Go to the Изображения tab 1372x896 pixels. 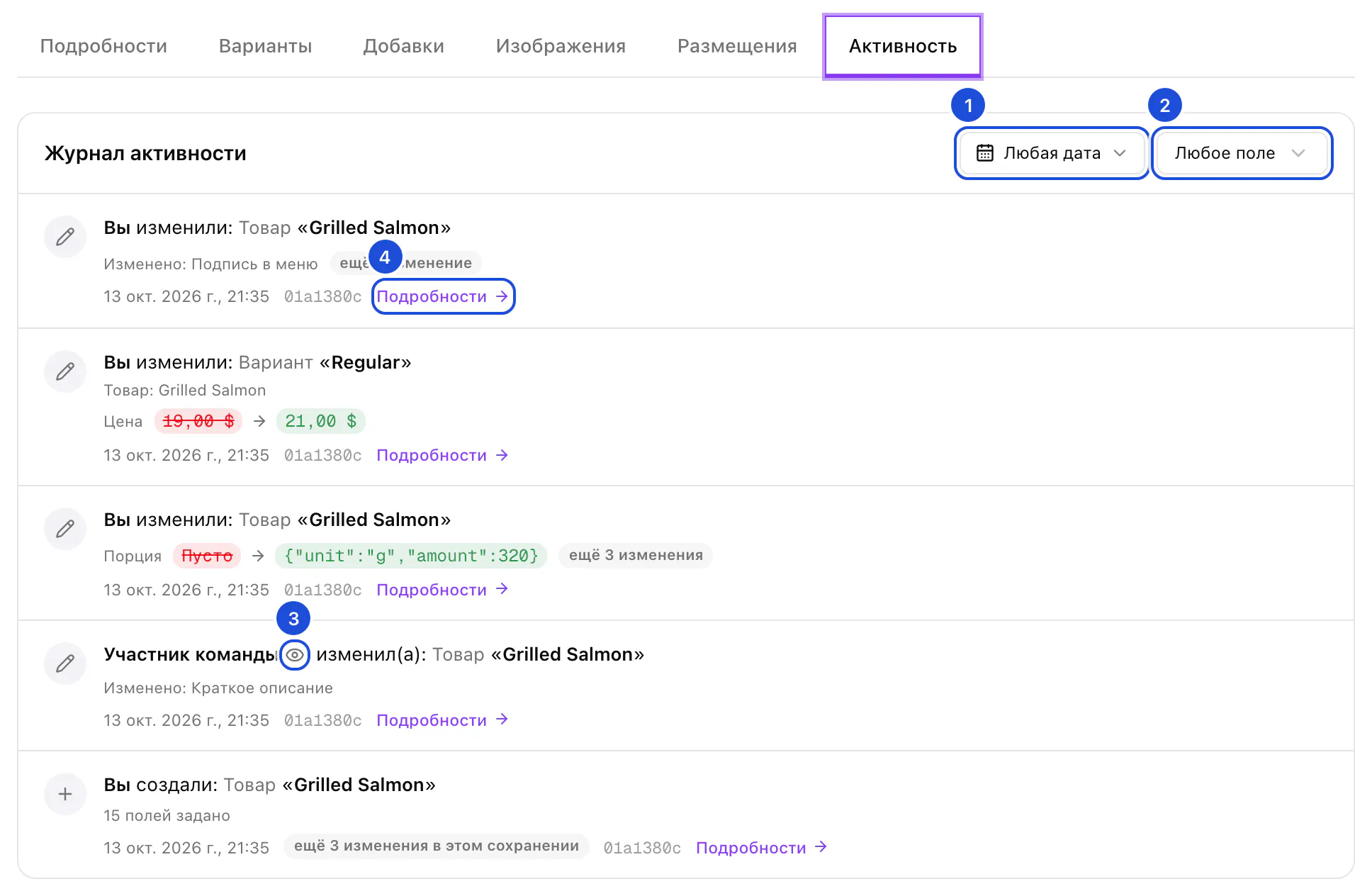pos(561,46)
